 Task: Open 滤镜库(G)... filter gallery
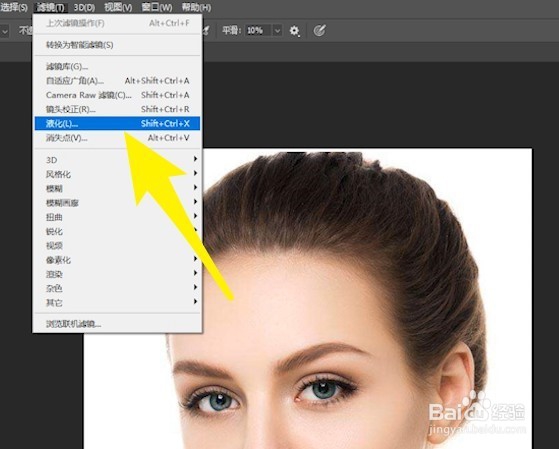point(117,66)
